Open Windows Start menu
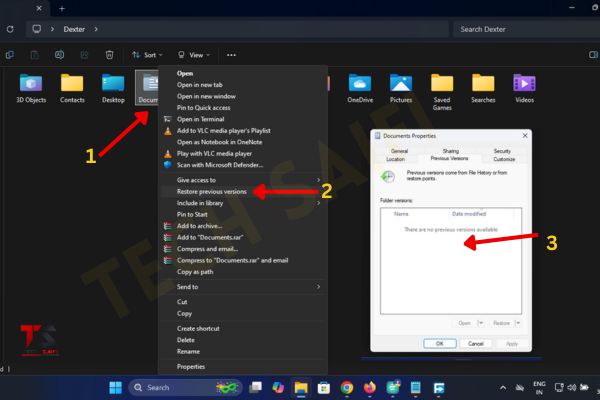The height and width of the screenshot is (400, 600). coord(115,387)
